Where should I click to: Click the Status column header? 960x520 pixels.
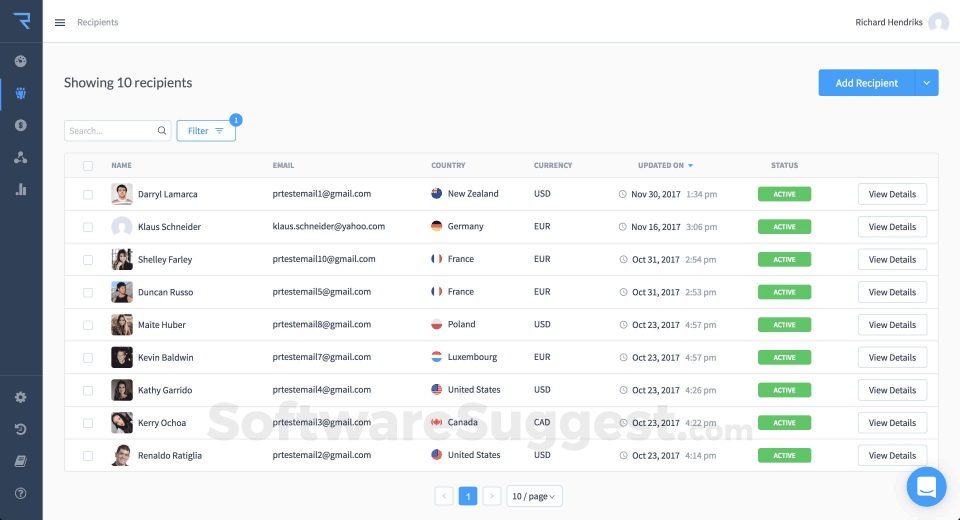click(x=784, y=165)
